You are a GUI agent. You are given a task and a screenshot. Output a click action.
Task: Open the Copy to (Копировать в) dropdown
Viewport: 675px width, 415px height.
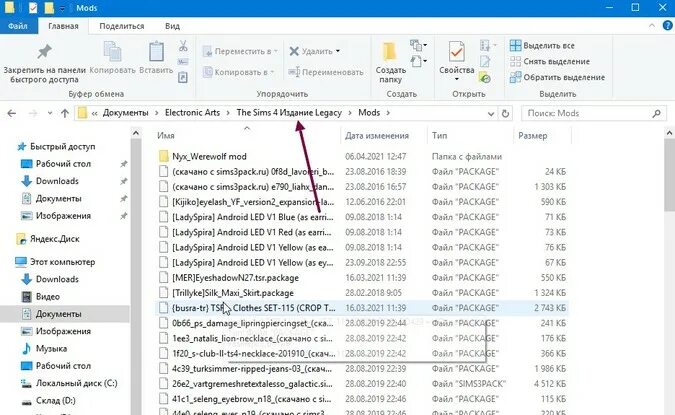point(239,72)
